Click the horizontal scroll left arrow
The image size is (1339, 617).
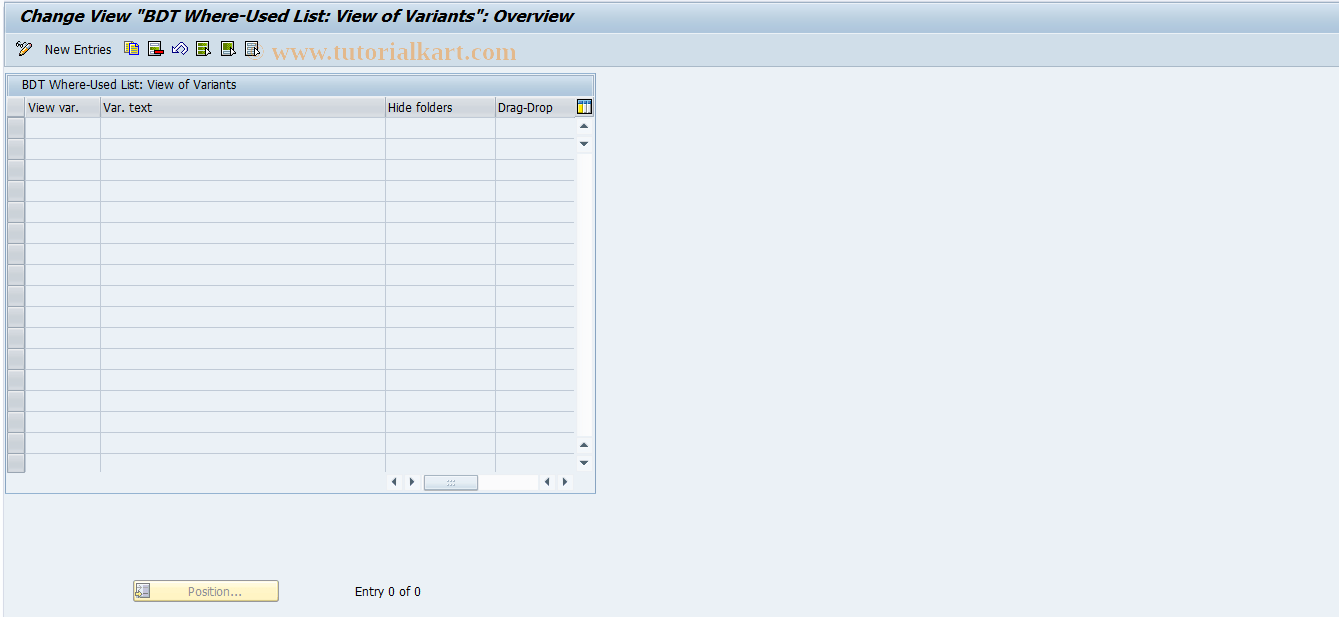click(394, 481)
